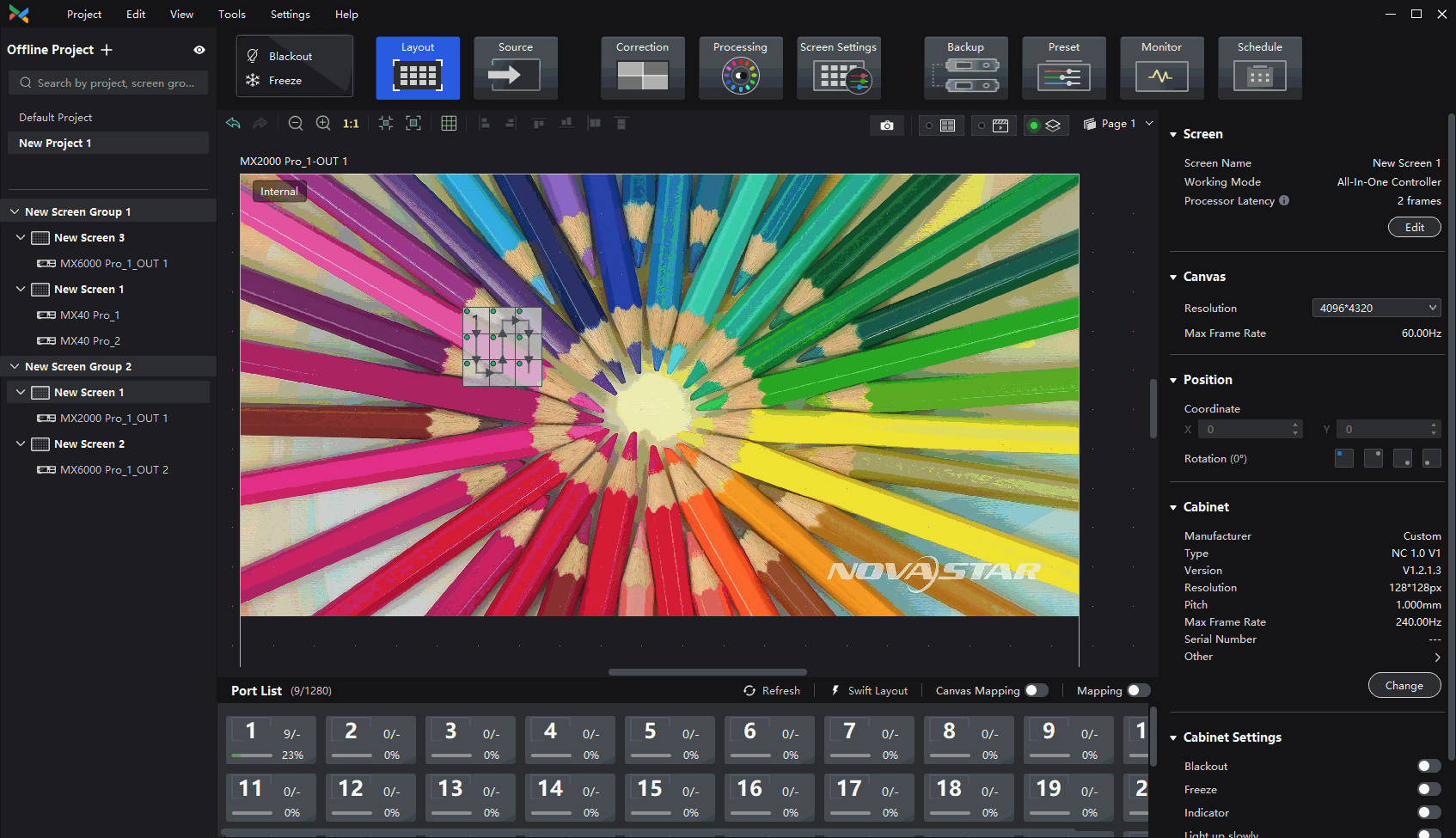
Task: Open the Project menu
Action: [84, 14]
